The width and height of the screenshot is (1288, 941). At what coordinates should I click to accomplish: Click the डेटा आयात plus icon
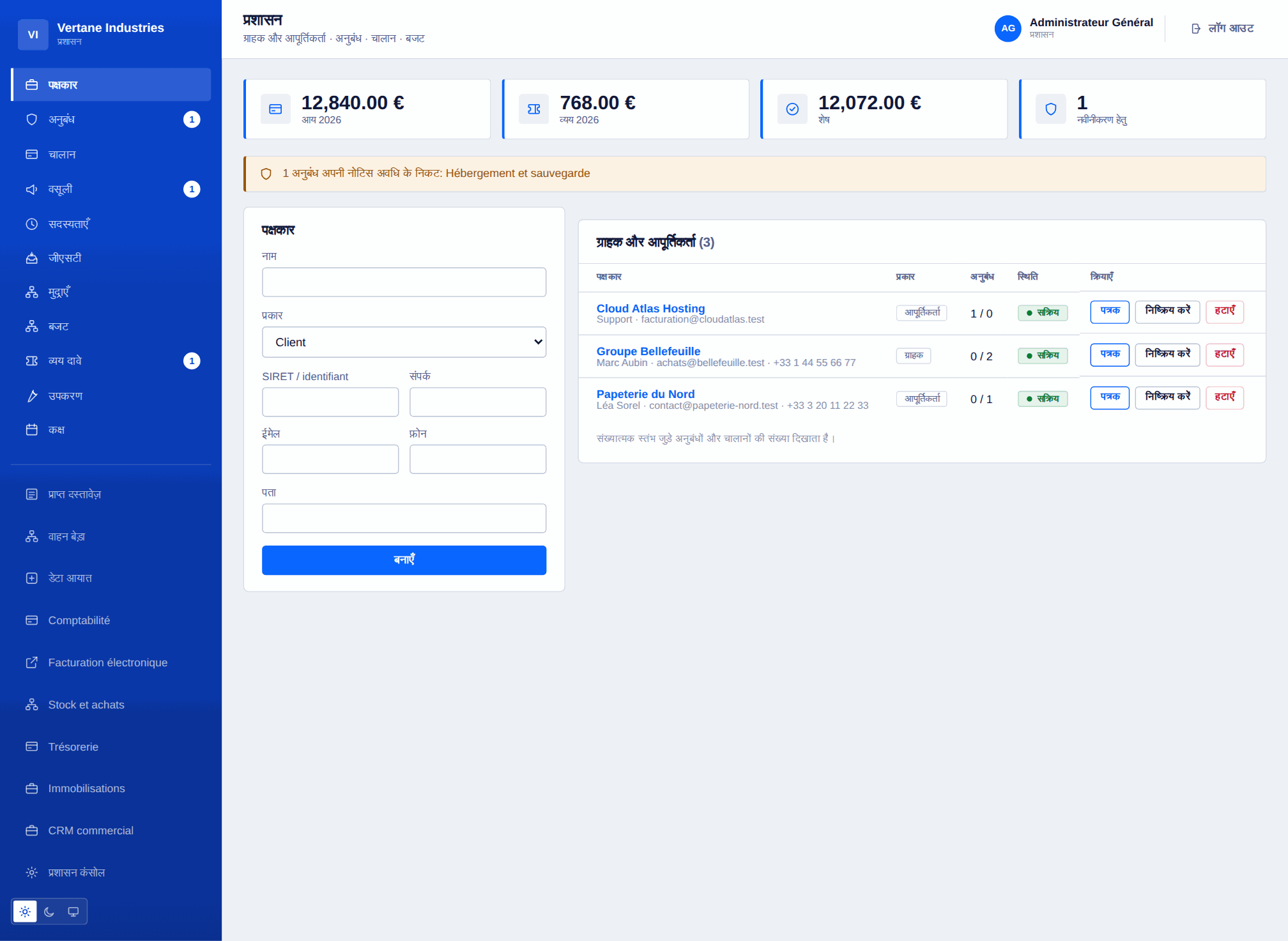click(x=31, y=578)
